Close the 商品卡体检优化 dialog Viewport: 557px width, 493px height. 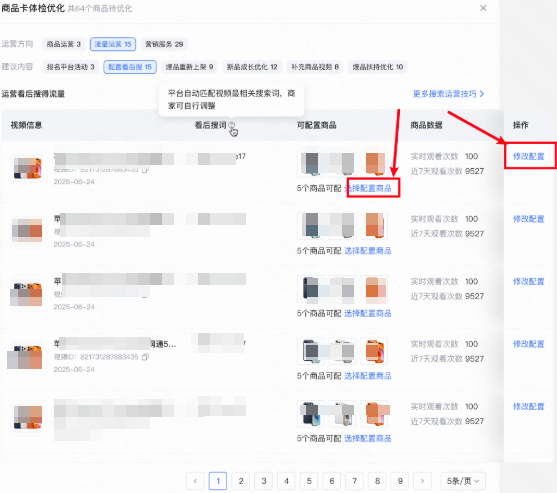[x=483, y=8]
